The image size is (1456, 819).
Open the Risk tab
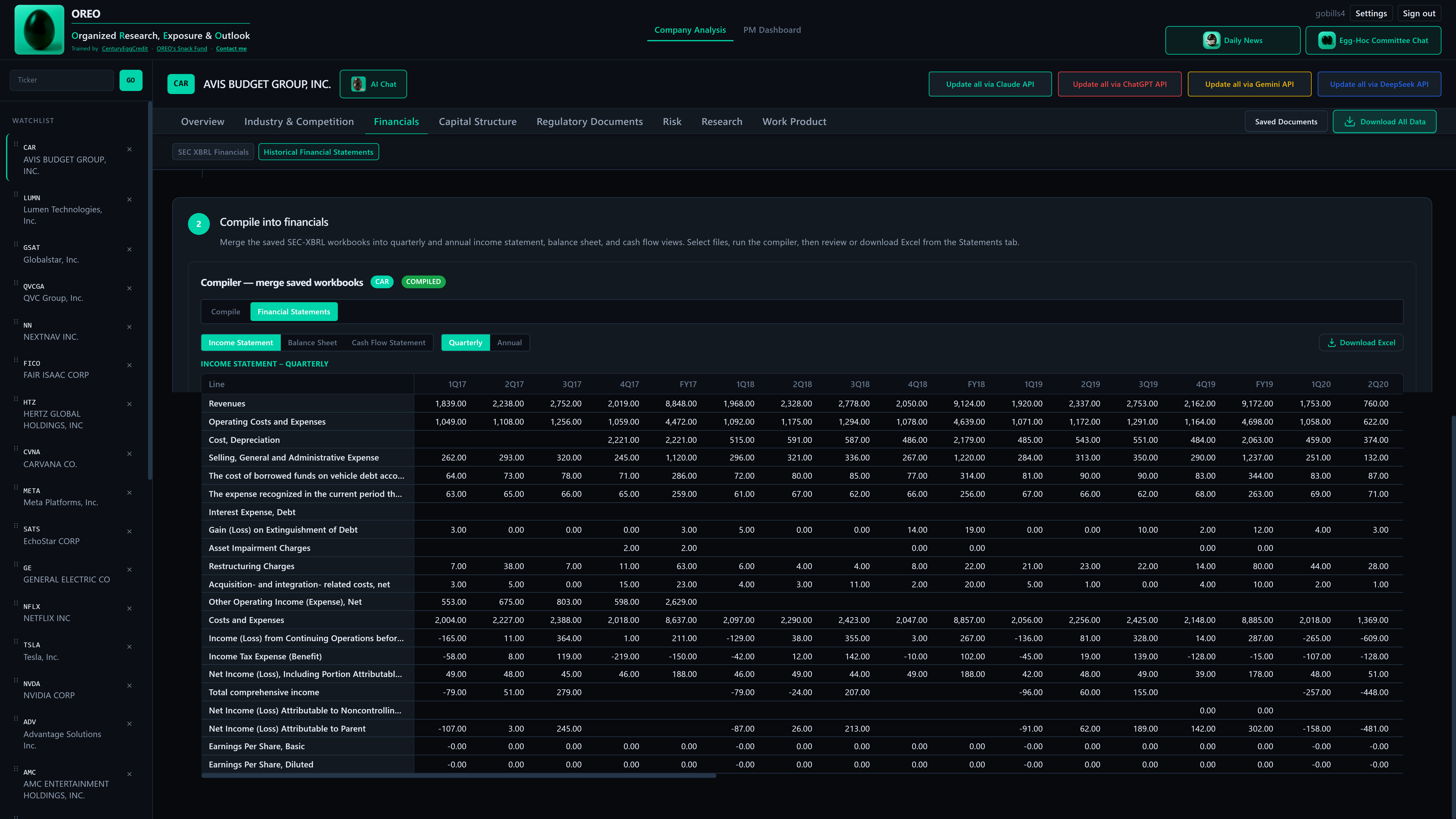[x=672, y=122]
